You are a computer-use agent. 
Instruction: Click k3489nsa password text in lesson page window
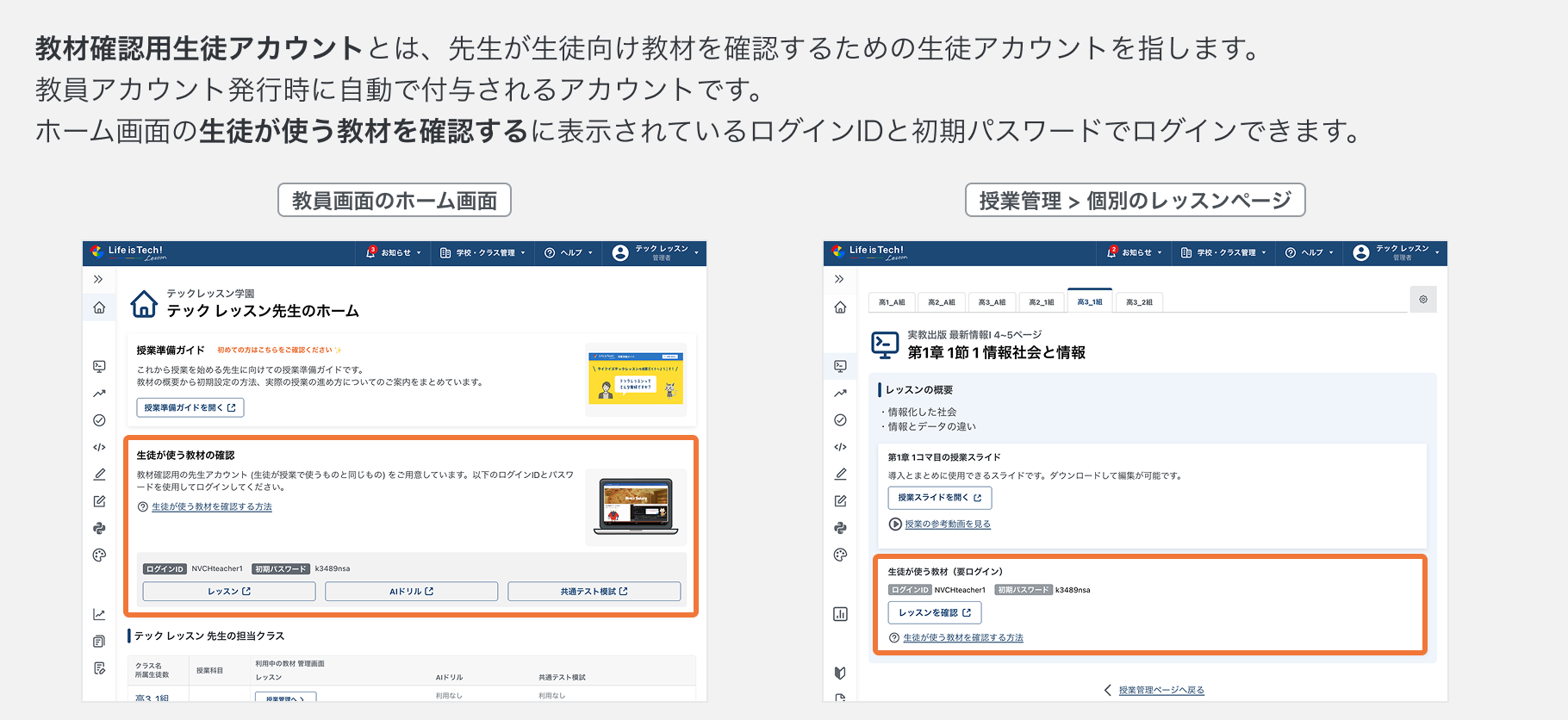point(1073,591)
